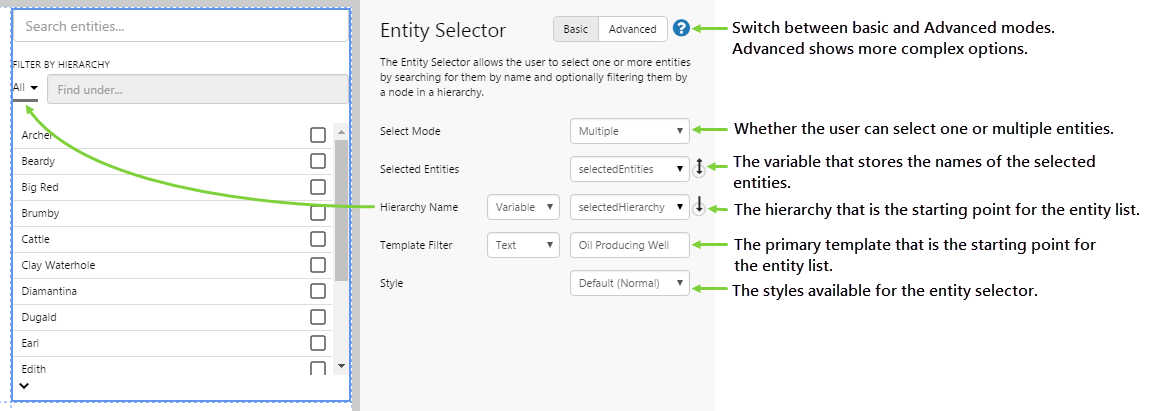Image resolution: width=1150 pixels, height=411 pixels.
Task: Switch to Advanced mode tab
Action: [632, 29]
